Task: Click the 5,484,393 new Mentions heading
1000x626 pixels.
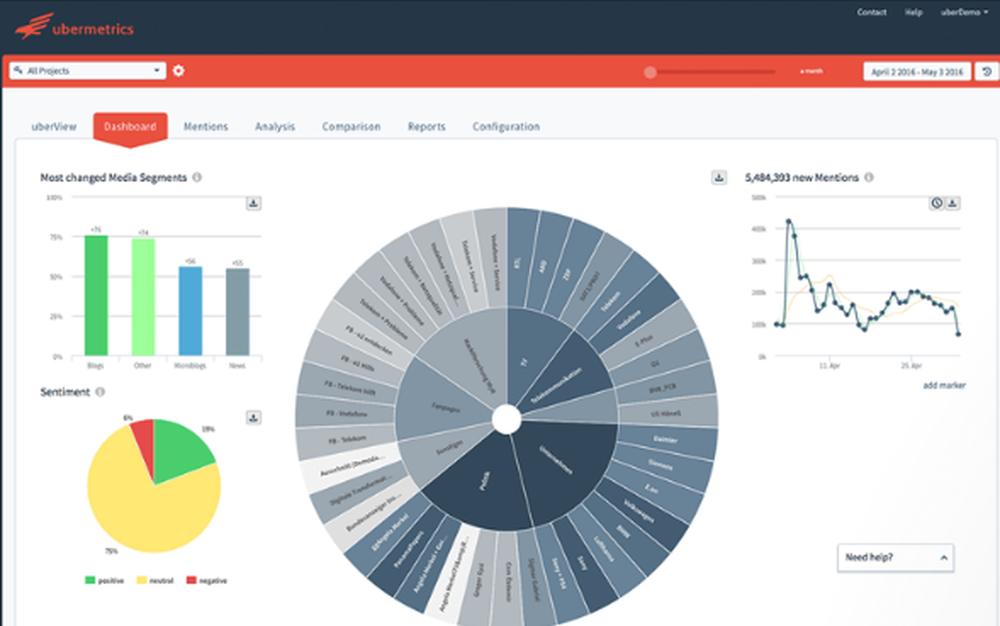Action: (802, 177)
